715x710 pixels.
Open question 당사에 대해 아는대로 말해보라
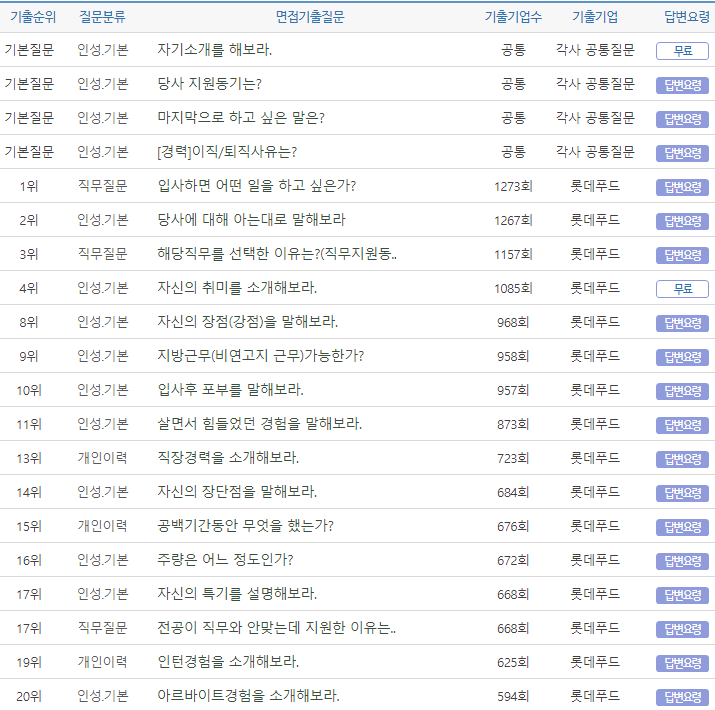[x=251, y=220]
